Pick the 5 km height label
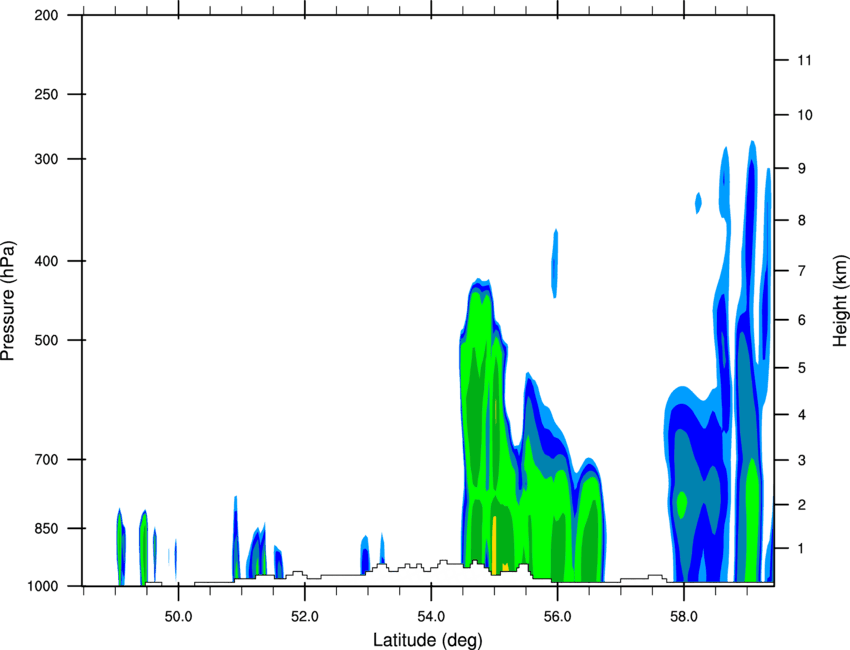 [x=801, y=368]
